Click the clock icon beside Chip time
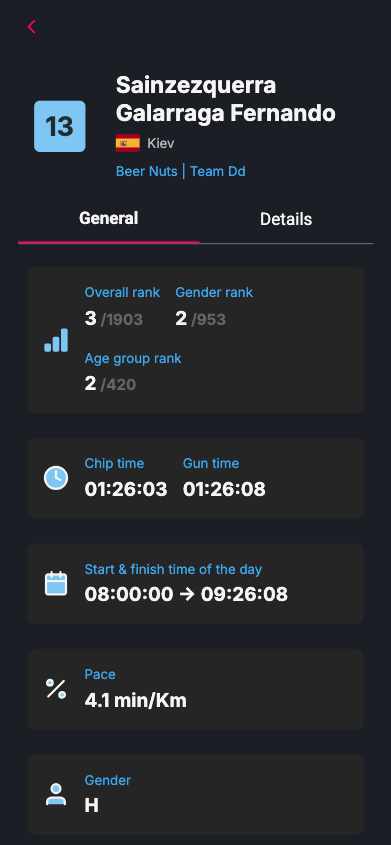391x845 pixels. click(56, 478)
